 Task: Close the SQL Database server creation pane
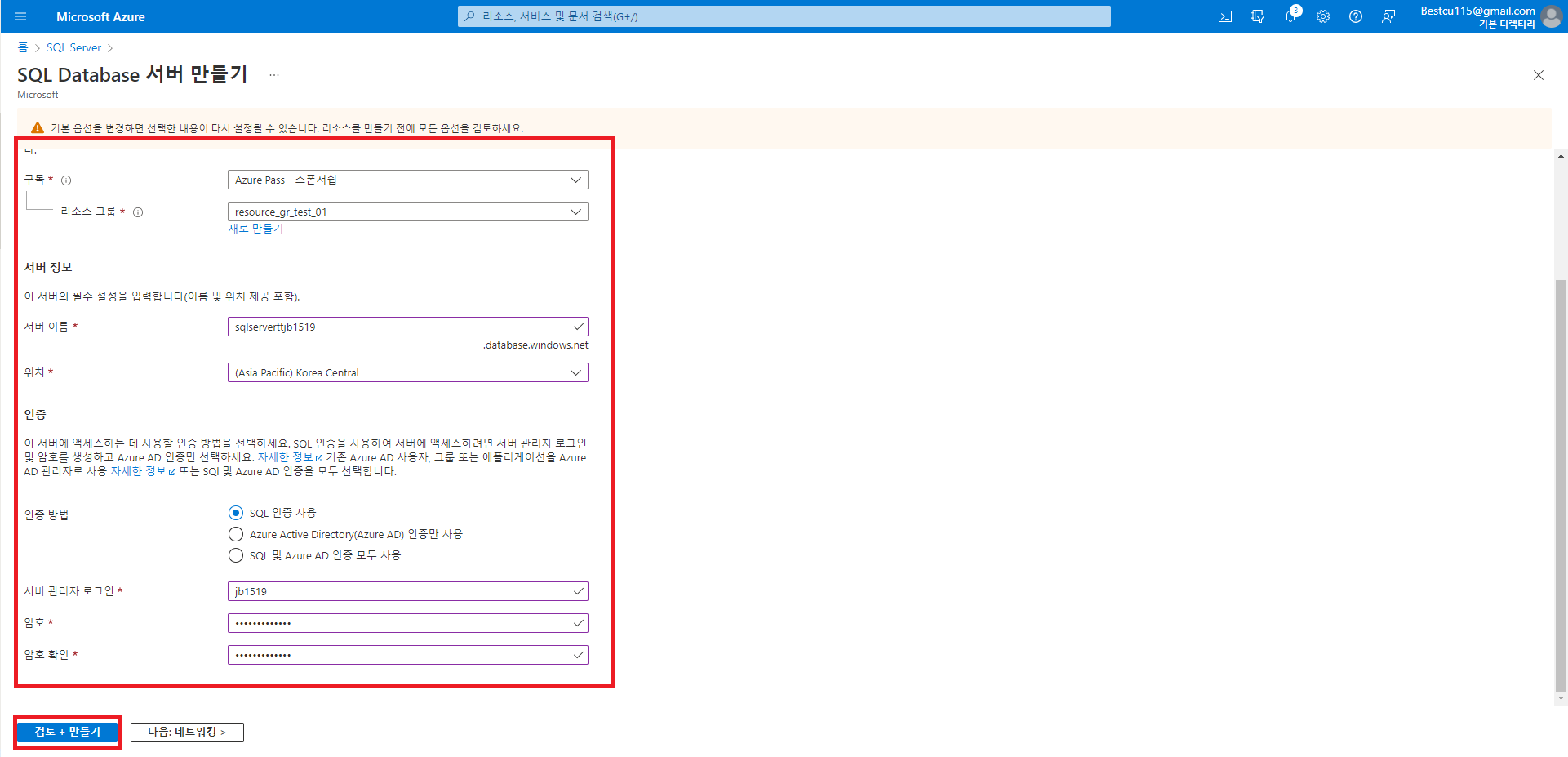[x=1539, y=75]
